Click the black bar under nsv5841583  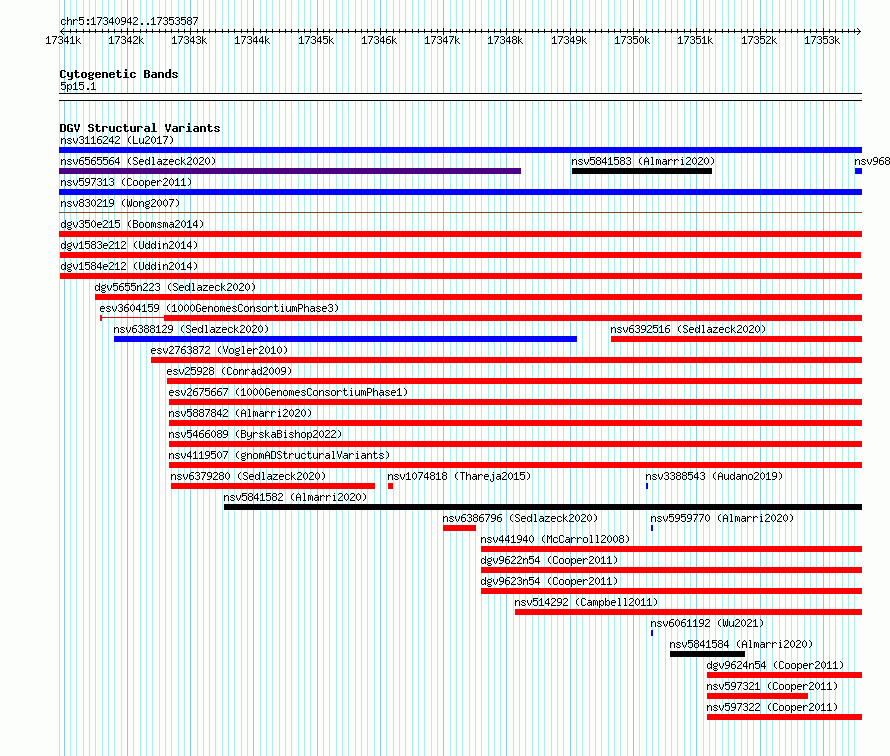click(642, 171)
